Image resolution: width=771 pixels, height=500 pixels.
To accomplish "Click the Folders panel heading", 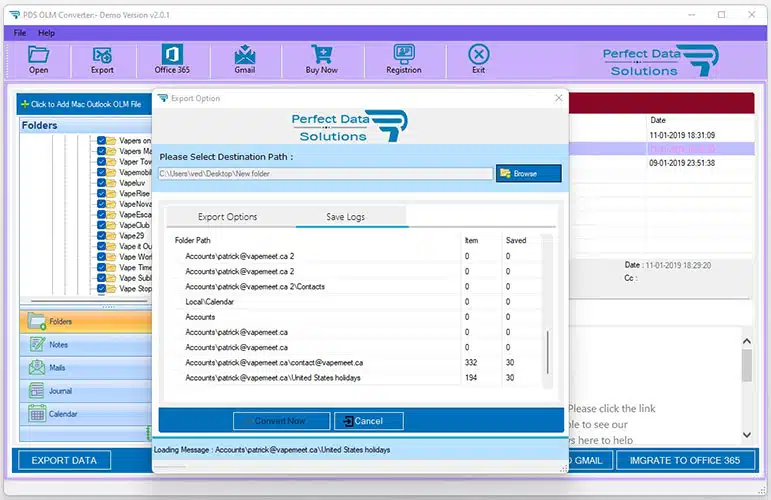I will tap(39, 125).
